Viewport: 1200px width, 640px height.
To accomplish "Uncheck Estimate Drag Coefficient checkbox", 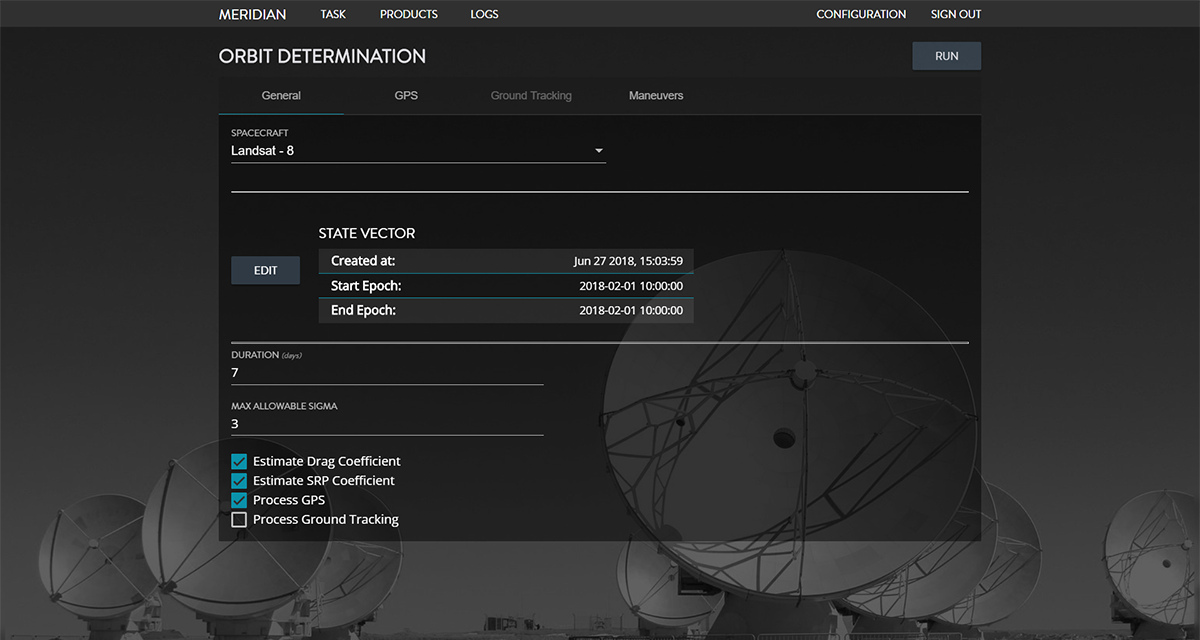I will pos(239,462).
